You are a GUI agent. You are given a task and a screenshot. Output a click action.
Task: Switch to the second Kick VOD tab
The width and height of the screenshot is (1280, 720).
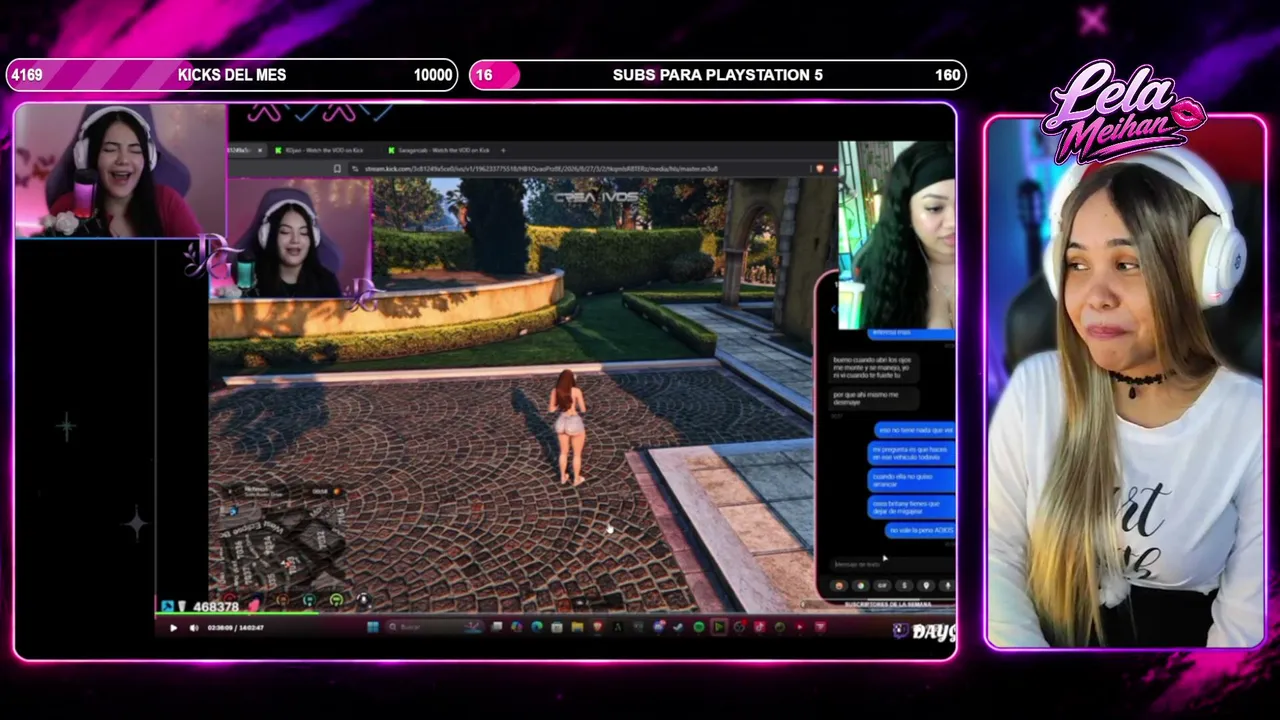point(325,150)
